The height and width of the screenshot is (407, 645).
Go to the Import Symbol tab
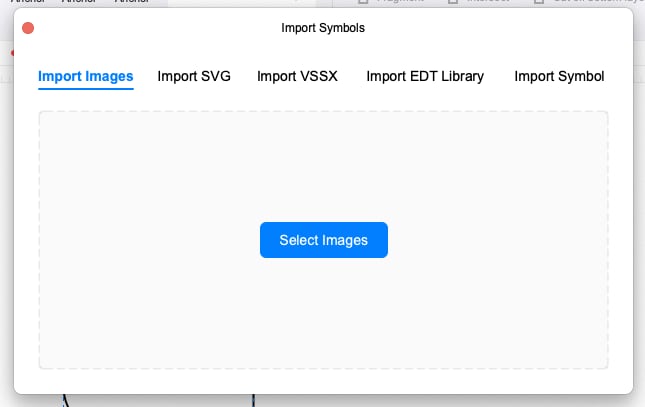(559, 76)
